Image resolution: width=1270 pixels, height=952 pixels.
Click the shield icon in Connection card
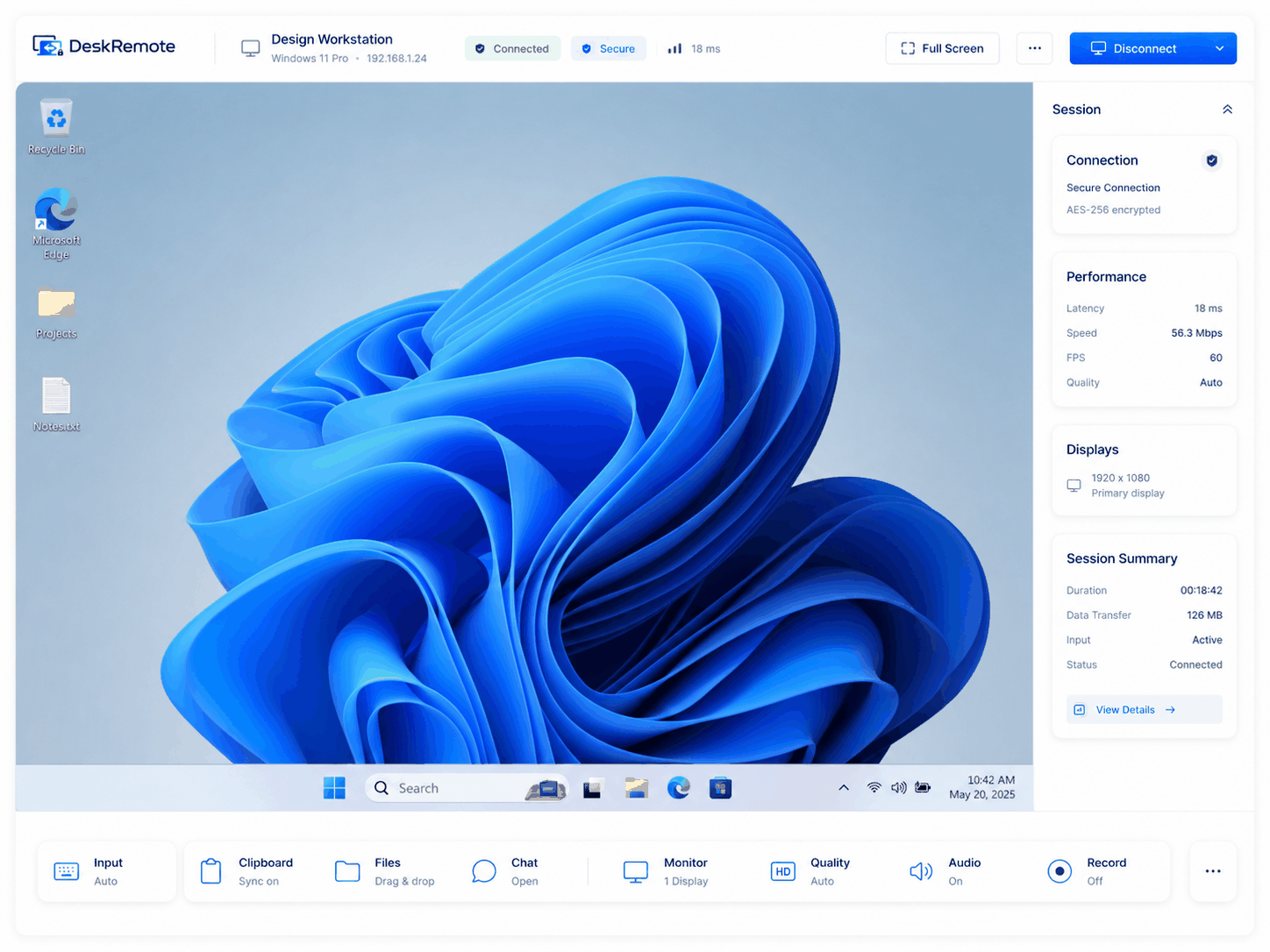1211,160
